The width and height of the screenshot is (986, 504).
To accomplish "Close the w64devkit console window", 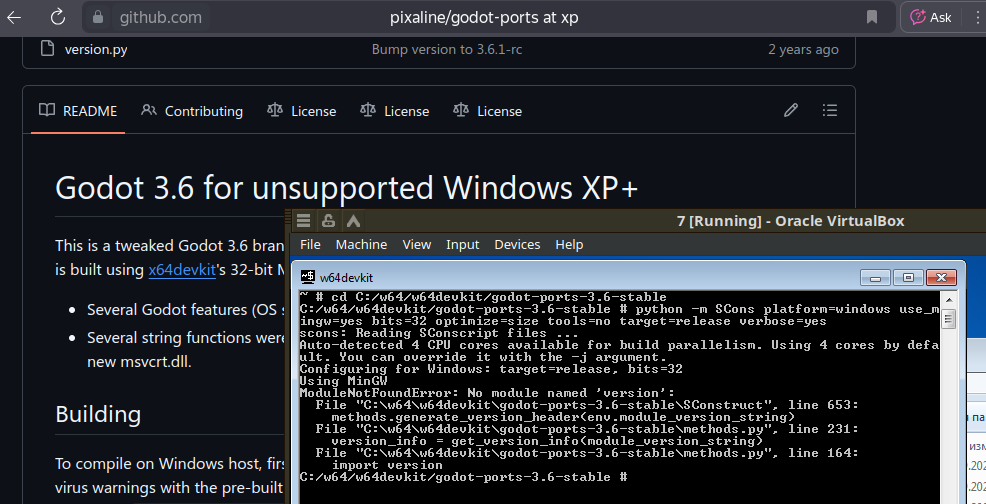I will 941,277.
